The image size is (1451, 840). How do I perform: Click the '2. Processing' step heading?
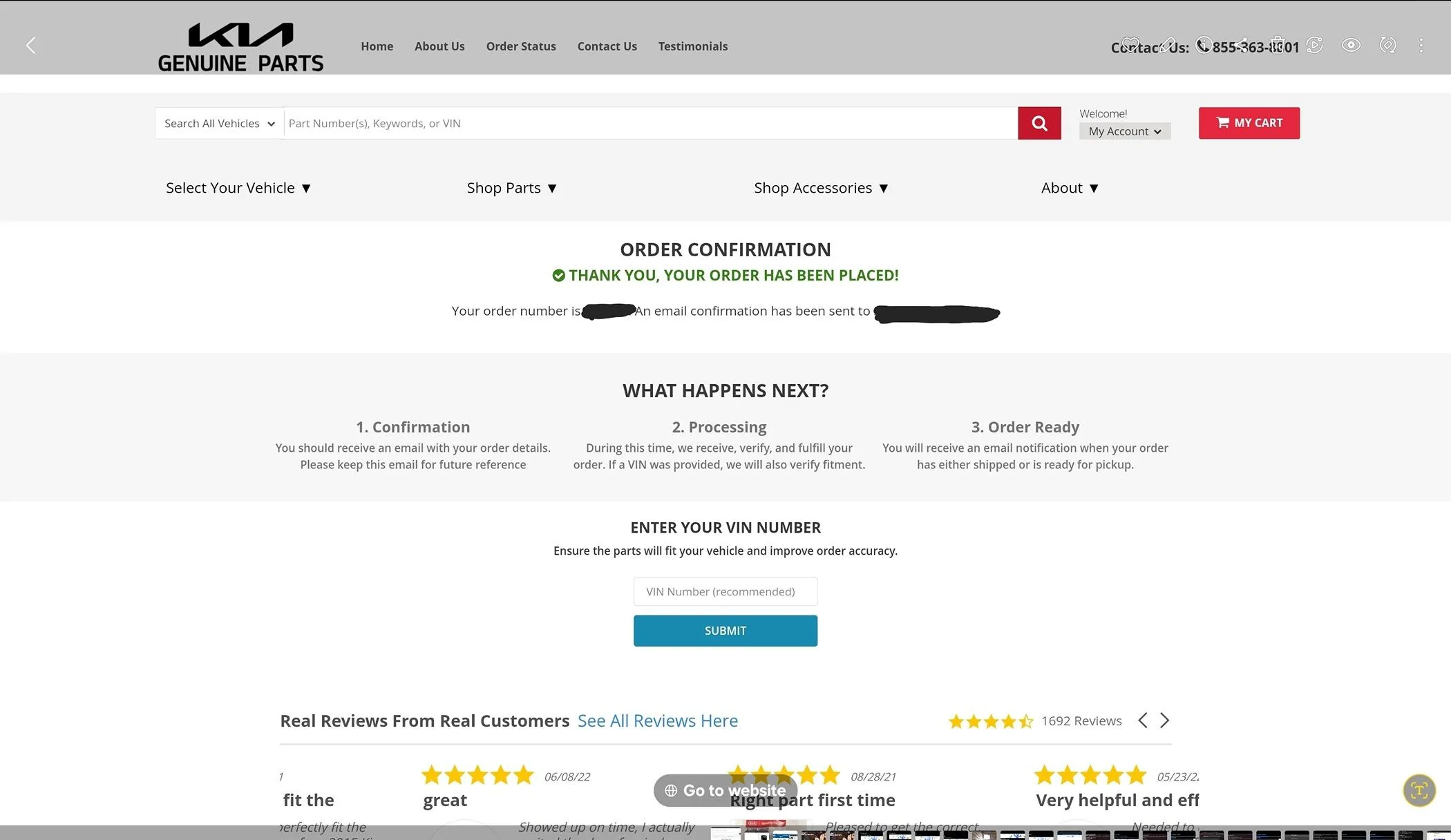719,427
